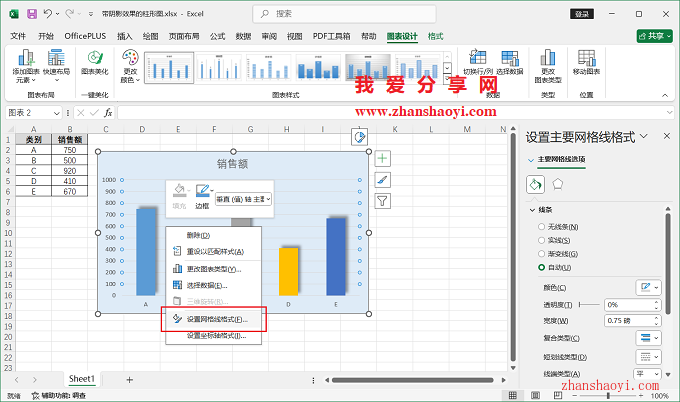
Task: Select Gradient line radio option
Action: 541,254
